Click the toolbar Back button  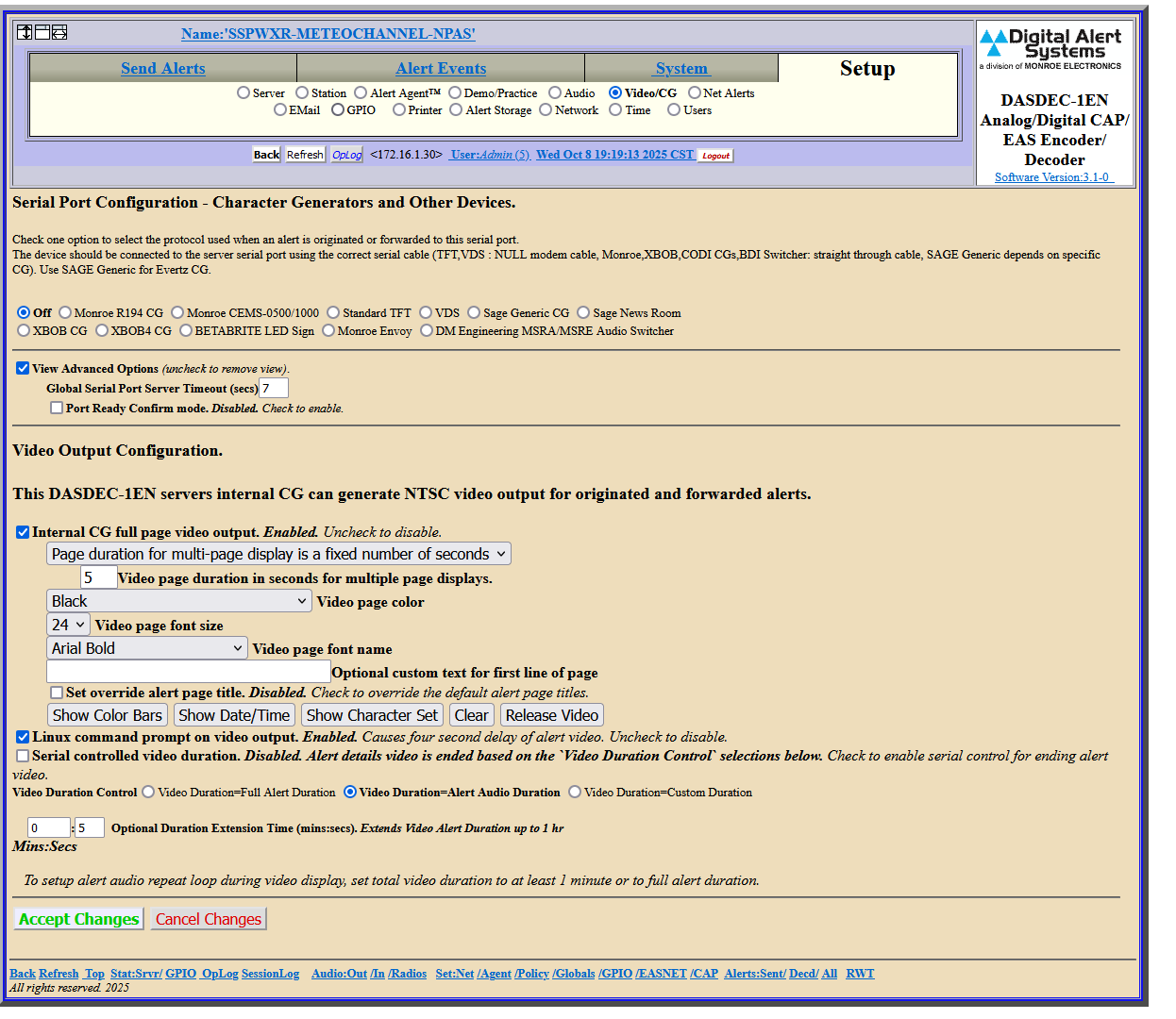[x=266, y=155]
